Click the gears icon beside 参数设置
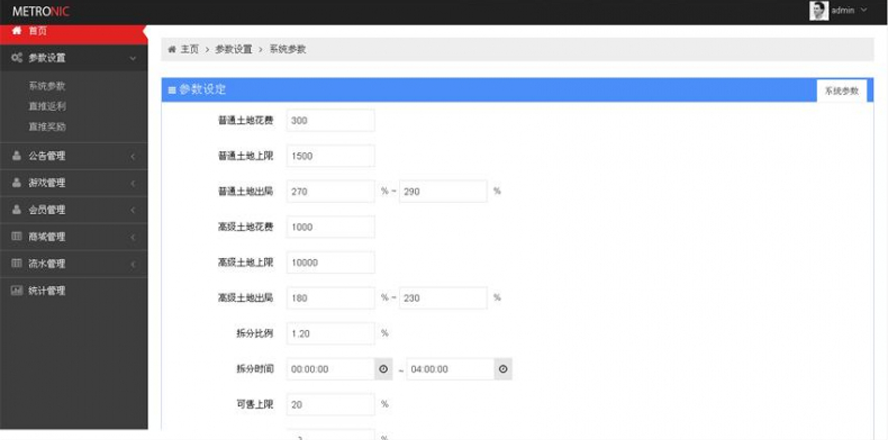This screenshot has height=440, width=888. coord(17,57)
